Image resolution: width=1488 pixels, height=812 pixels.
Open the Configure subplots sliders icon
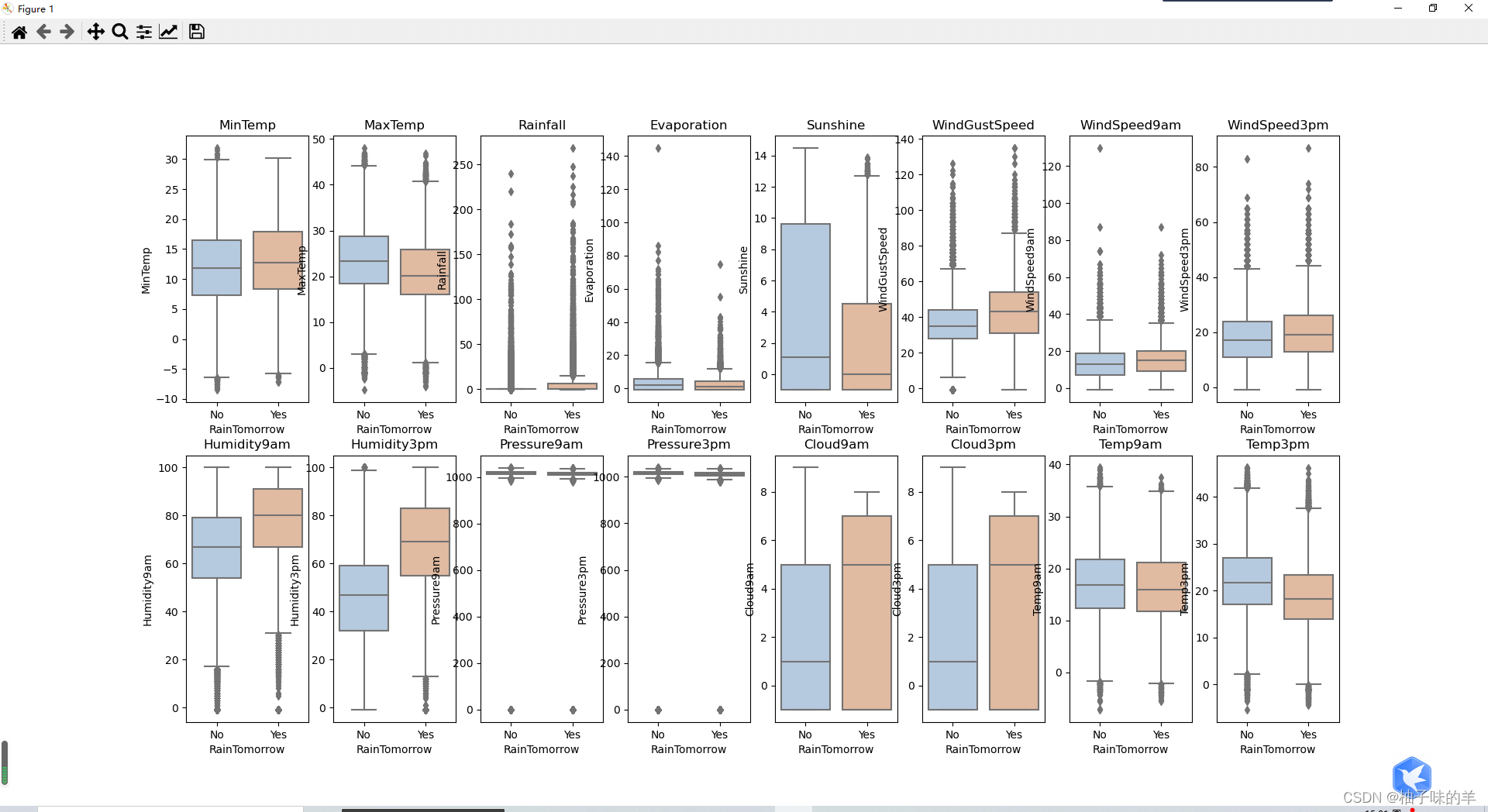point(144,32)
